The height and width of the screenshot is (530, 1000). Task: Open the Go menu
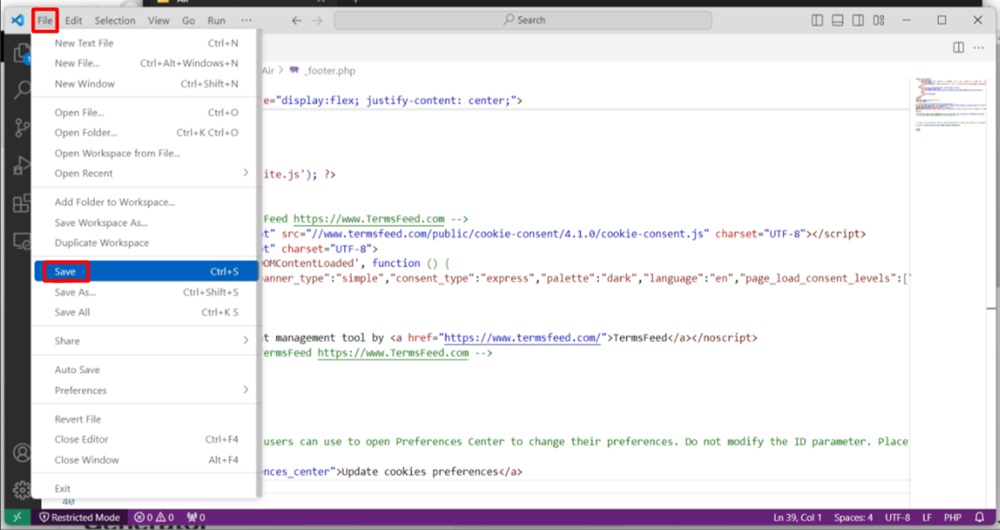point(188,20)
